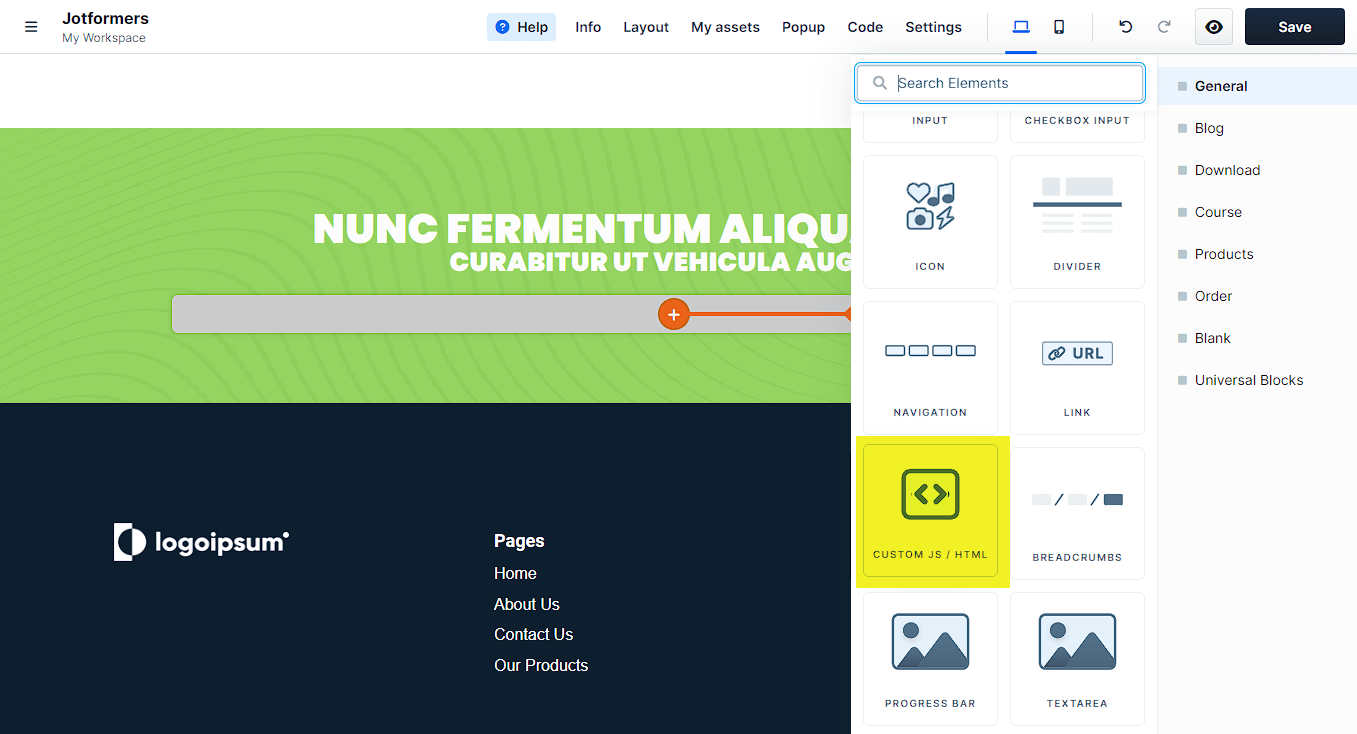Open the Help button
1357x734 pixels.
click(521, 27)
